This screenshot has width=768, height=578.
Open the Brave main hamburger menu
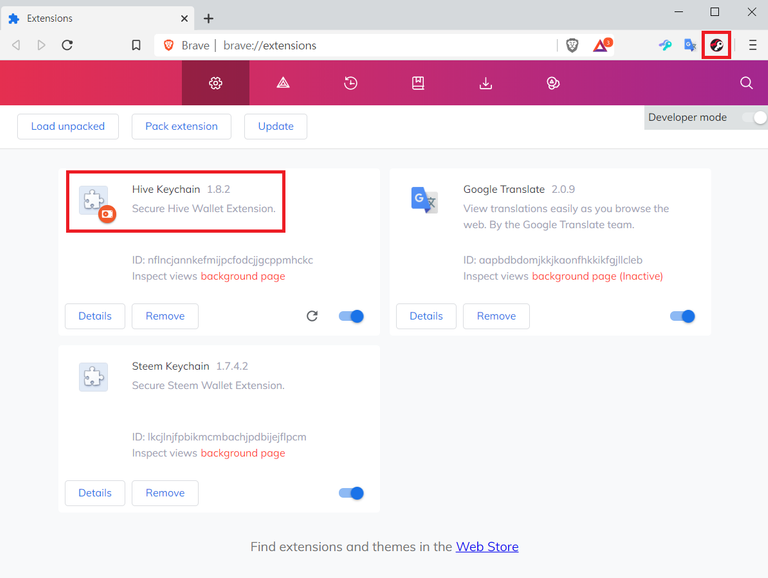pos(753,46)
